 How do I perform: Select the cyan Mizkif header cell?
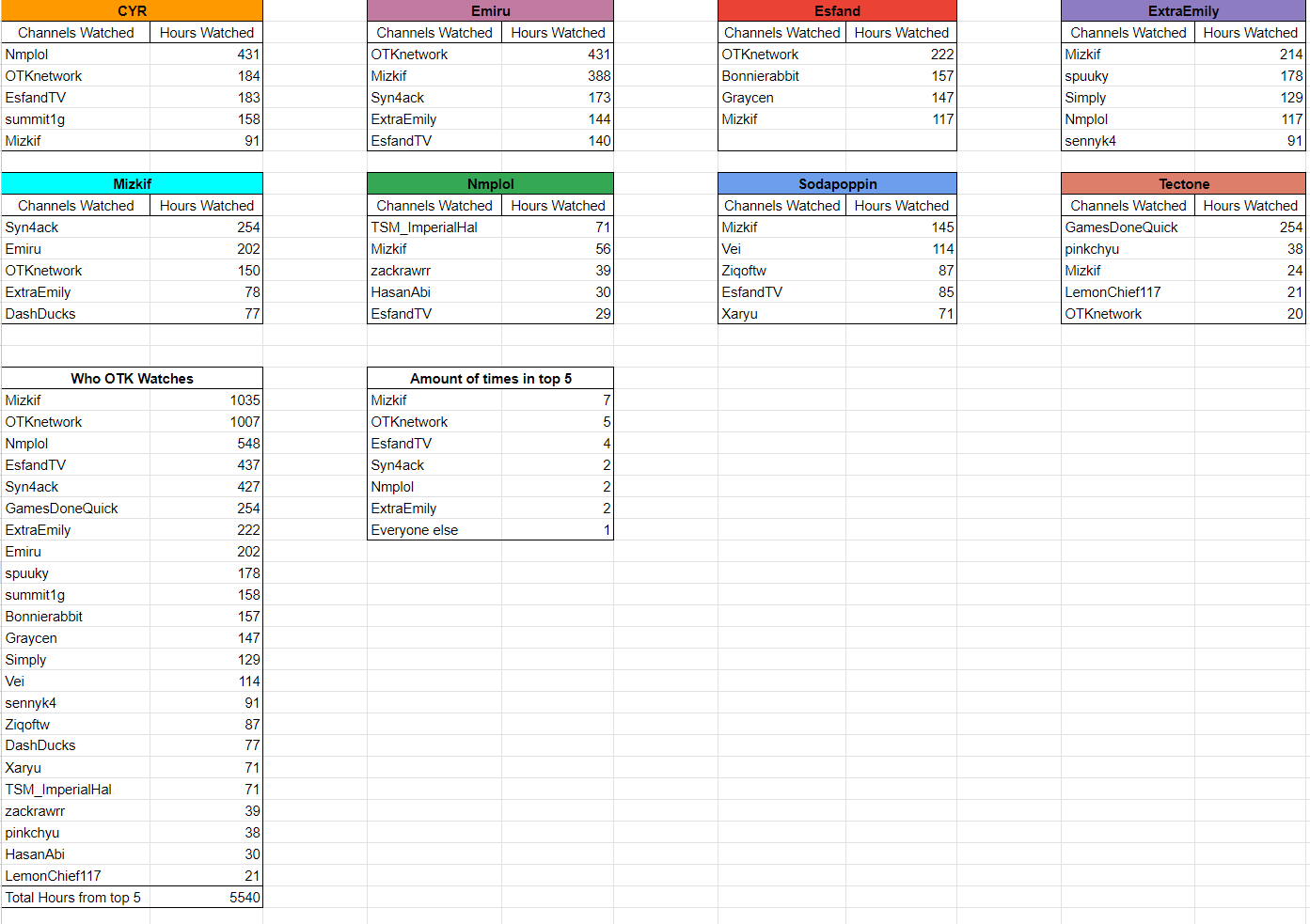click(x=132, y=183)
